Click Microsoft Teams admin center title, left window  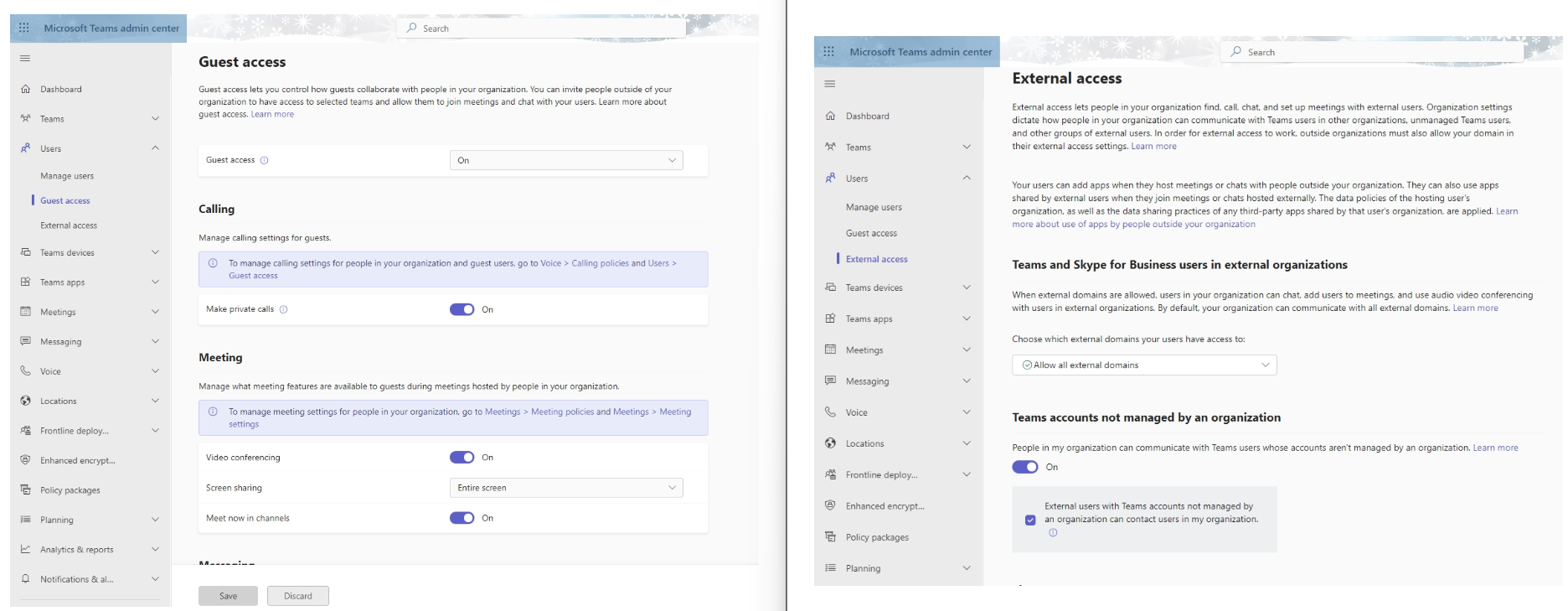click(111, 28)
